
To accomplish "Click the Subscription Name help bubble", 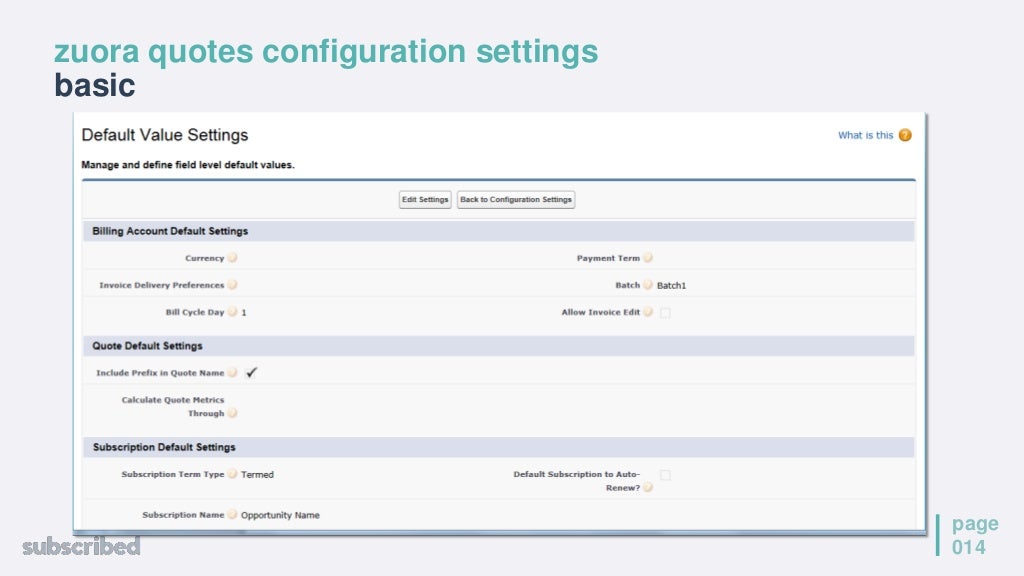I will tap(232, 515).
